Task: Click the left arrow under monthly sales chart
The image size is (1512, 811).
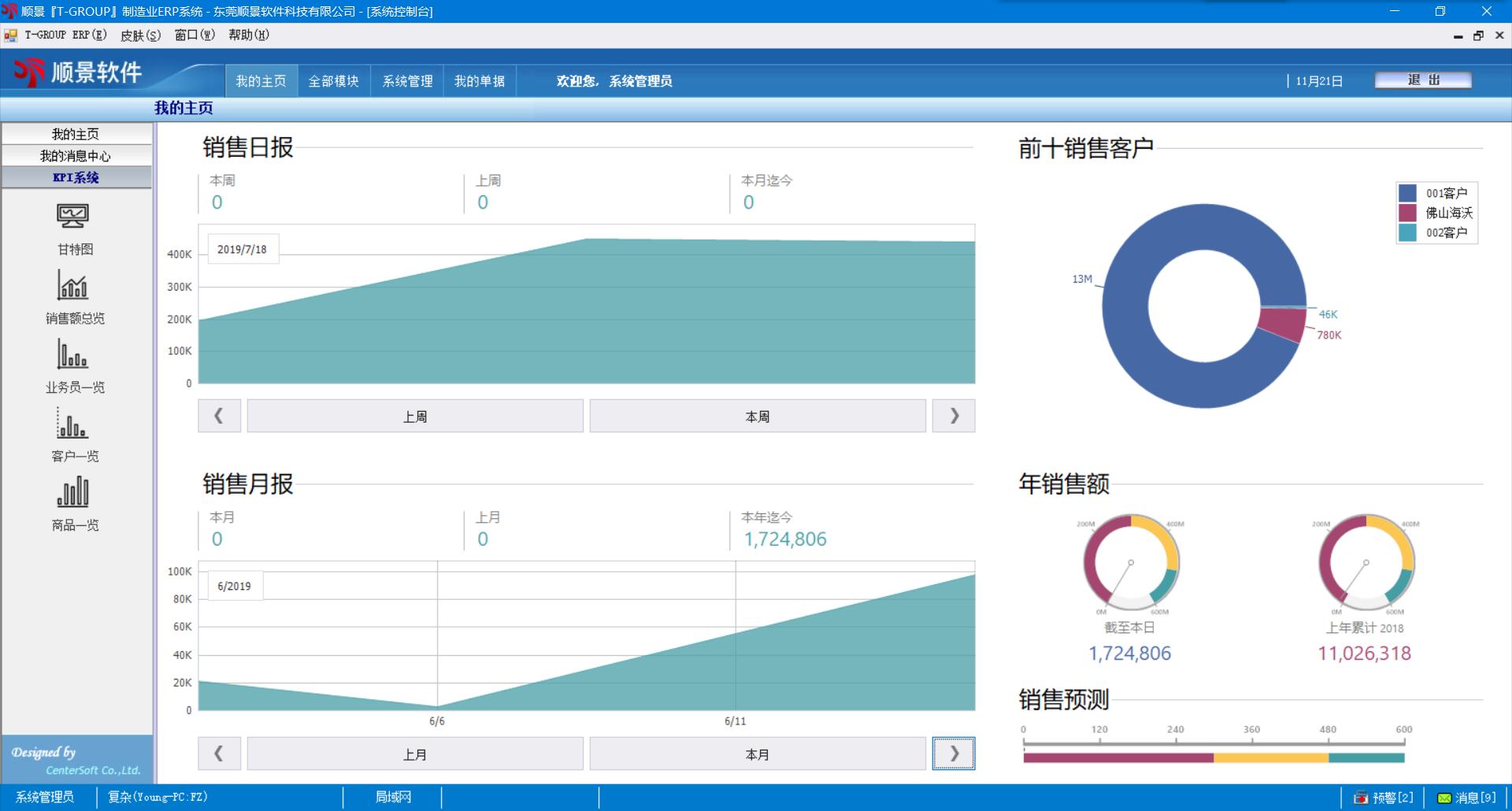Action: [219, 754]
